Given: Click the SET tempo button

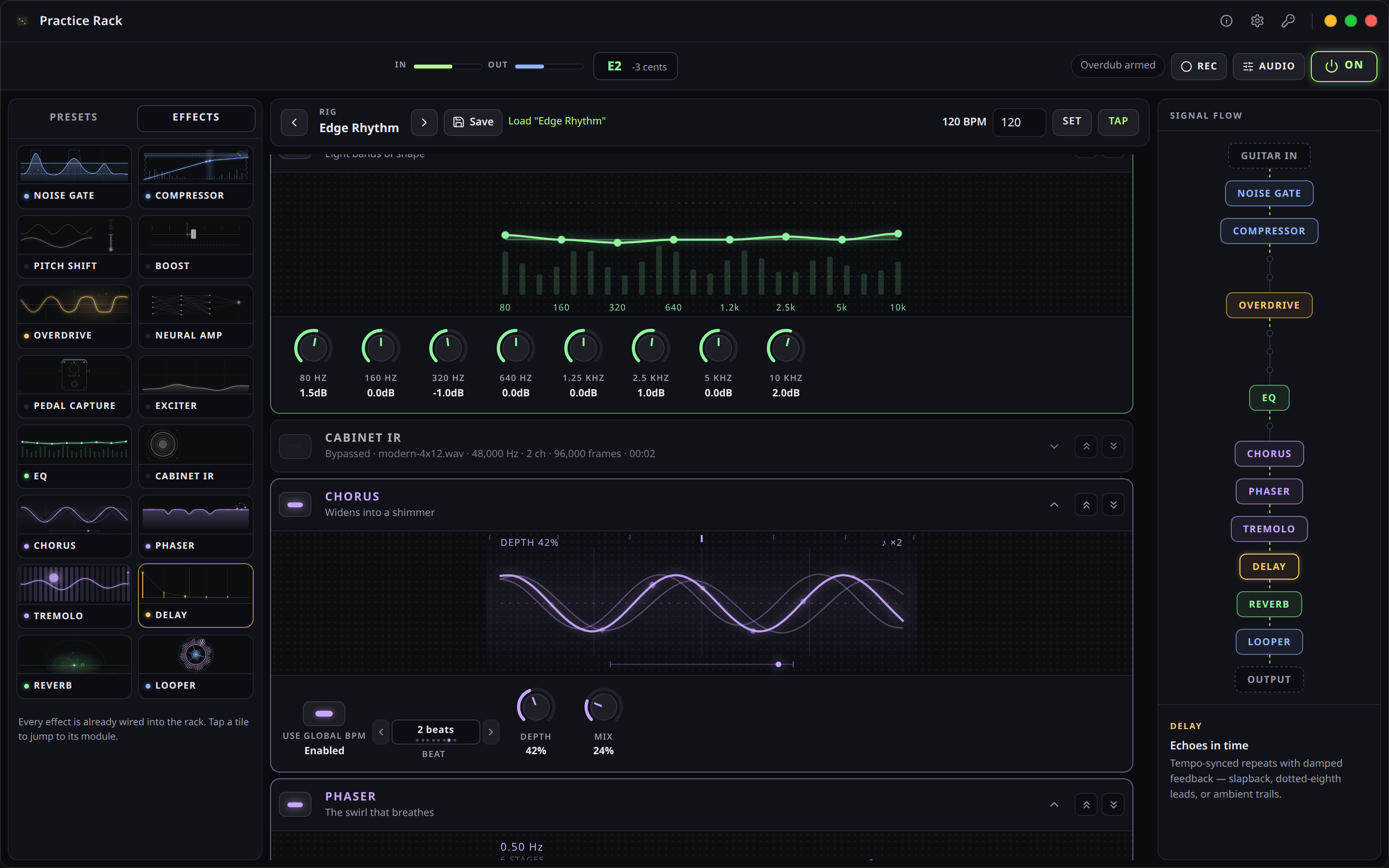Looking at the screenshot, I should pyautogui.click(x=1071, y=122).
